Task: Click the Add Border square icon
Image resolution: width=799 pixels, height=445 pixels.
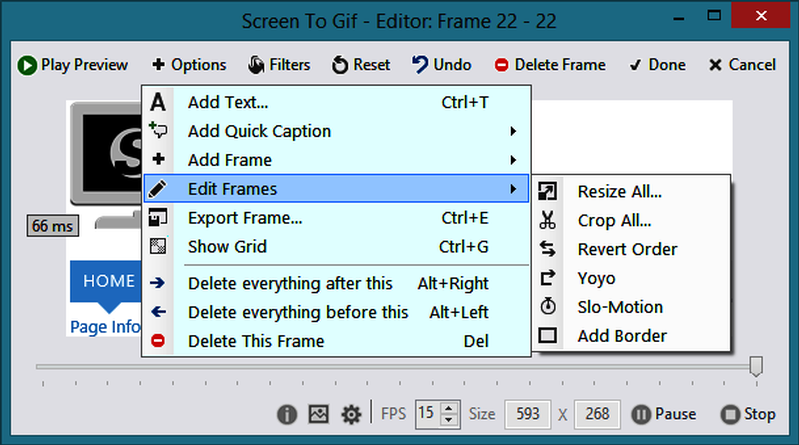Action: (547, 336)
